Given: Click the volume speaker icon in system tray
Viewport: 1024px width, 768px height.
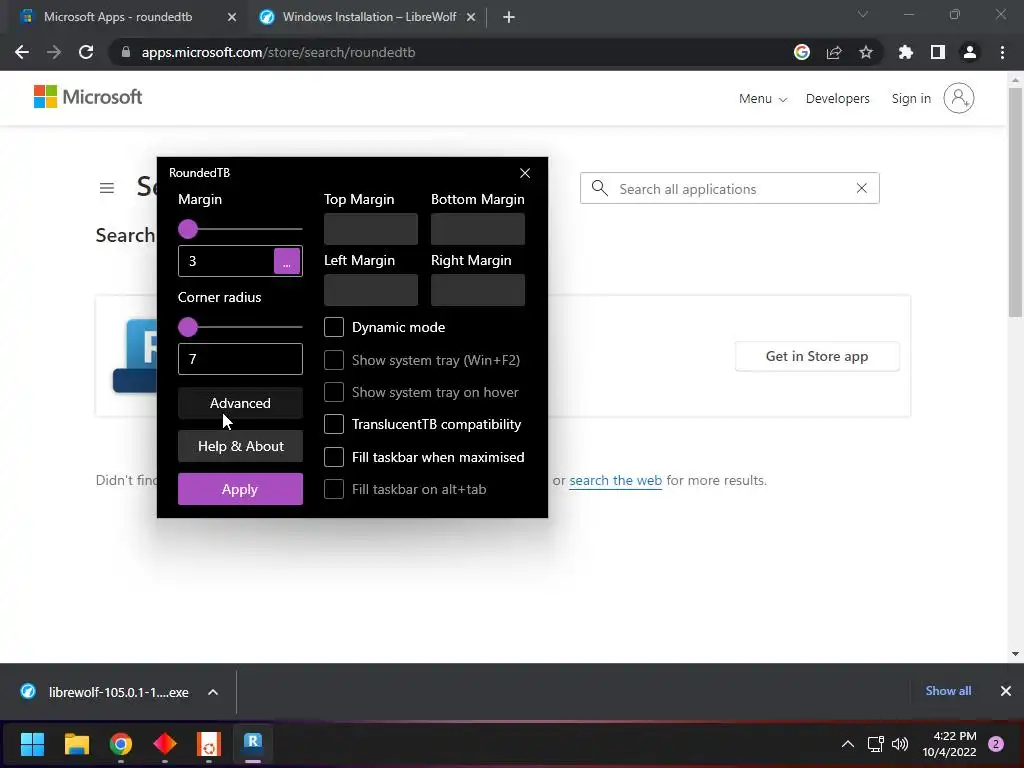Looking at the screenshot, I should pyautogui.click(x=900, y=744).
